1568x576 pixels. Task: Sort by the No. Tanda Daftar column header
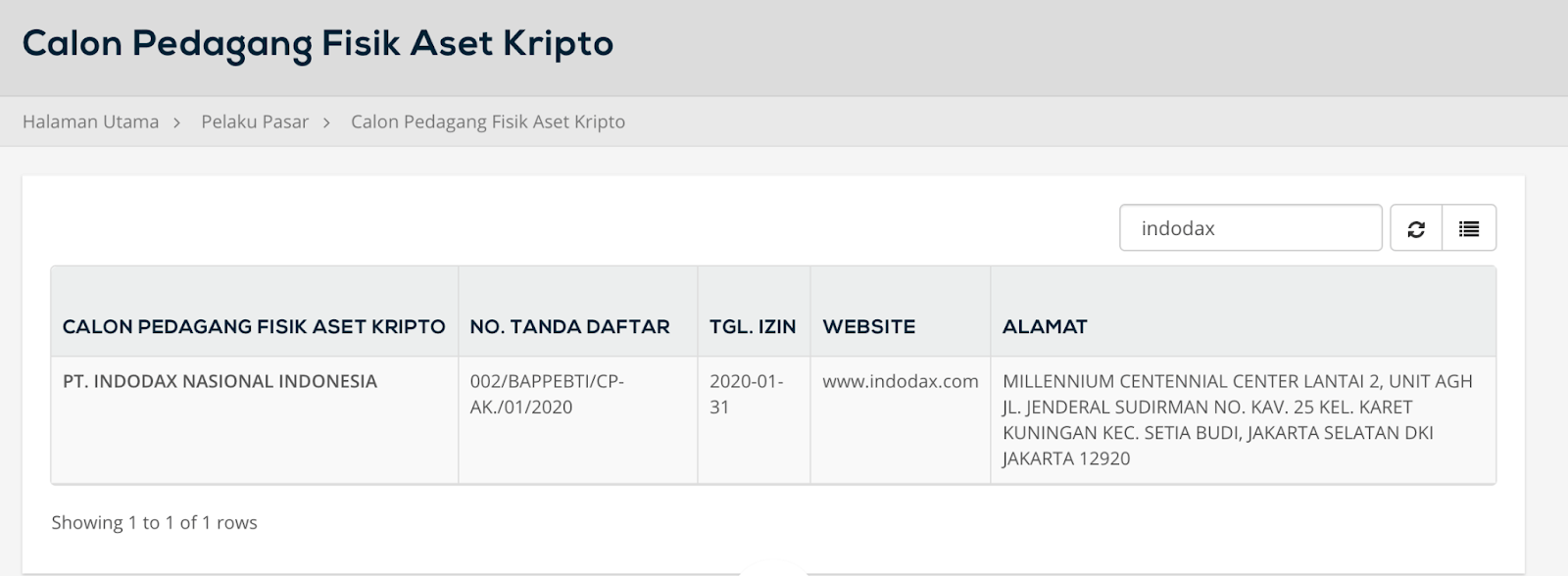(569, 326)
